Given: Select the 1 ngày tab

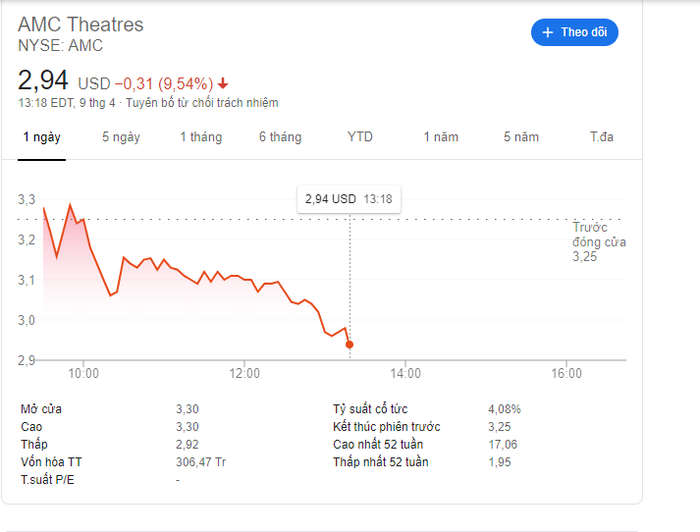Looking at the screenshot, I should [42, 137].
